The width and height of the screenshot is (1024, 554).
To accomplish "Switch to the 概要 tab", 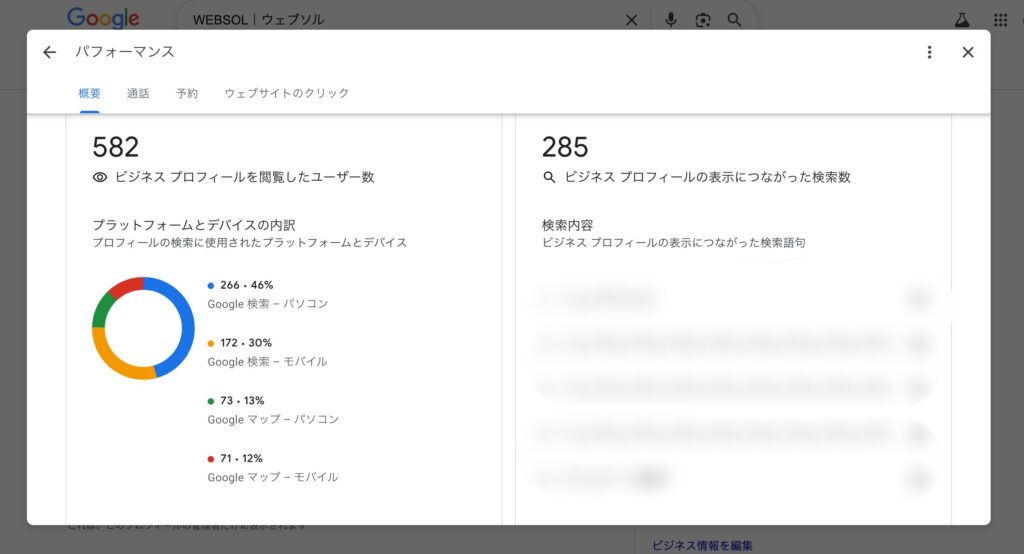I will (90, 93).
